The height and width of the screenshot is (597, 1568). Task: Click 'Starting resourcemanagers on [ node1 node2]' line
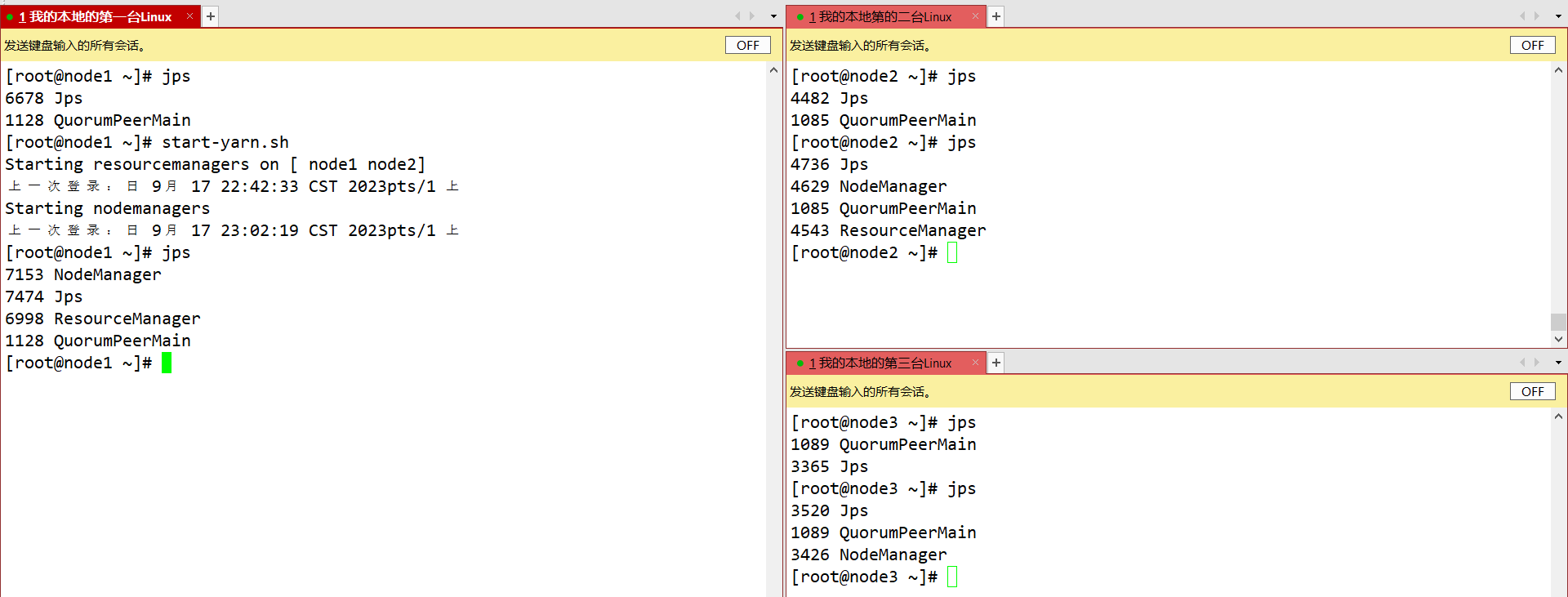pos(216,164)
